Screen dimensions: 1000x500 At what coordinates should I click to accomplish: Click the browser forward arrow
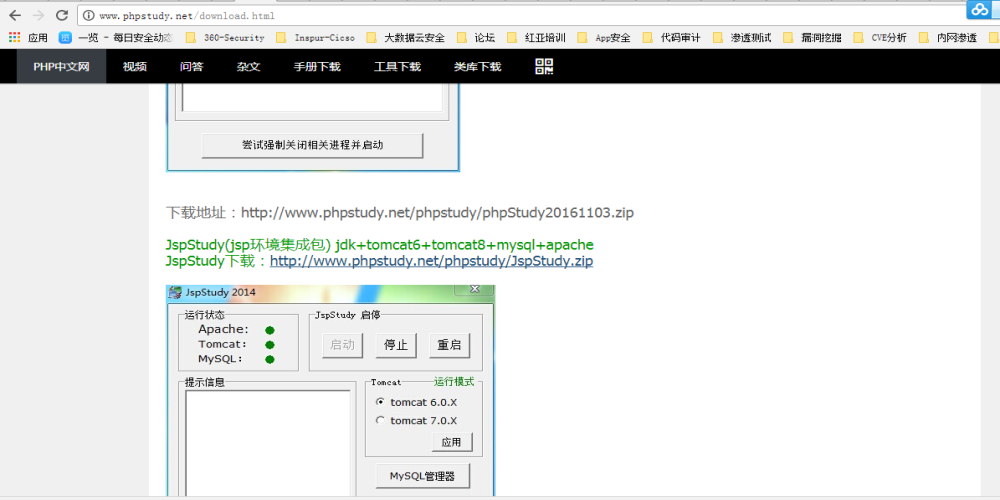pos(38,15)
